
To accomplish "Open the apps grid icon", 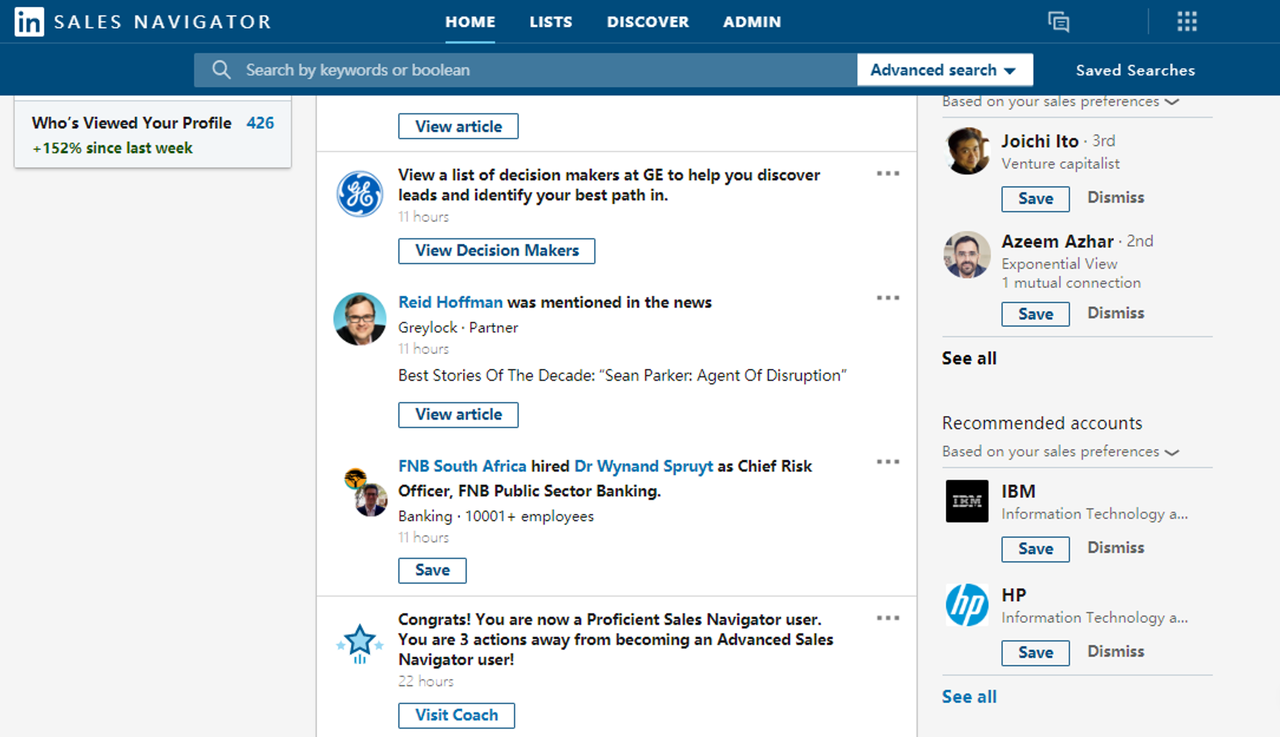I will point(1187,22).
